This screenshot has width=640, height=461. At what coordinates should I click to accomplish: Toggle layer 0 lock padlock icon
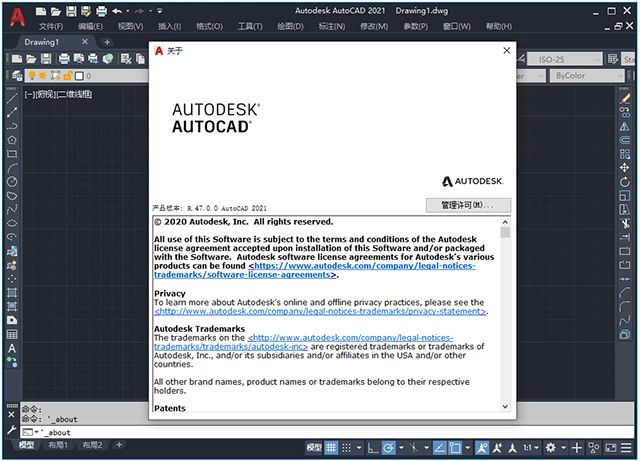[68, 76]
